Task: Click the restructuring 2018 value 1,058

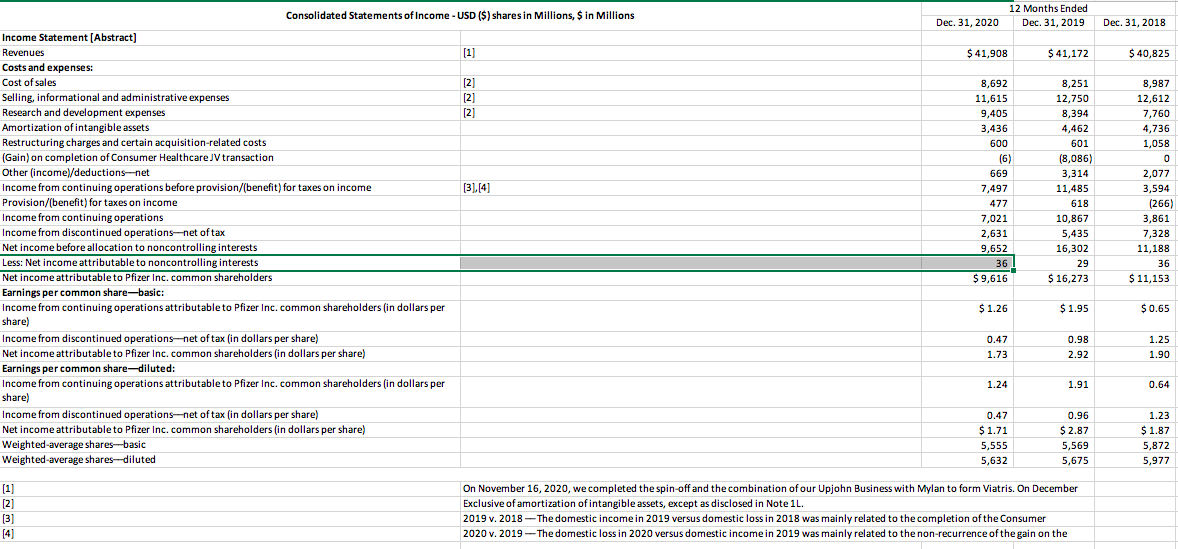Action: tap(1155, 143)
